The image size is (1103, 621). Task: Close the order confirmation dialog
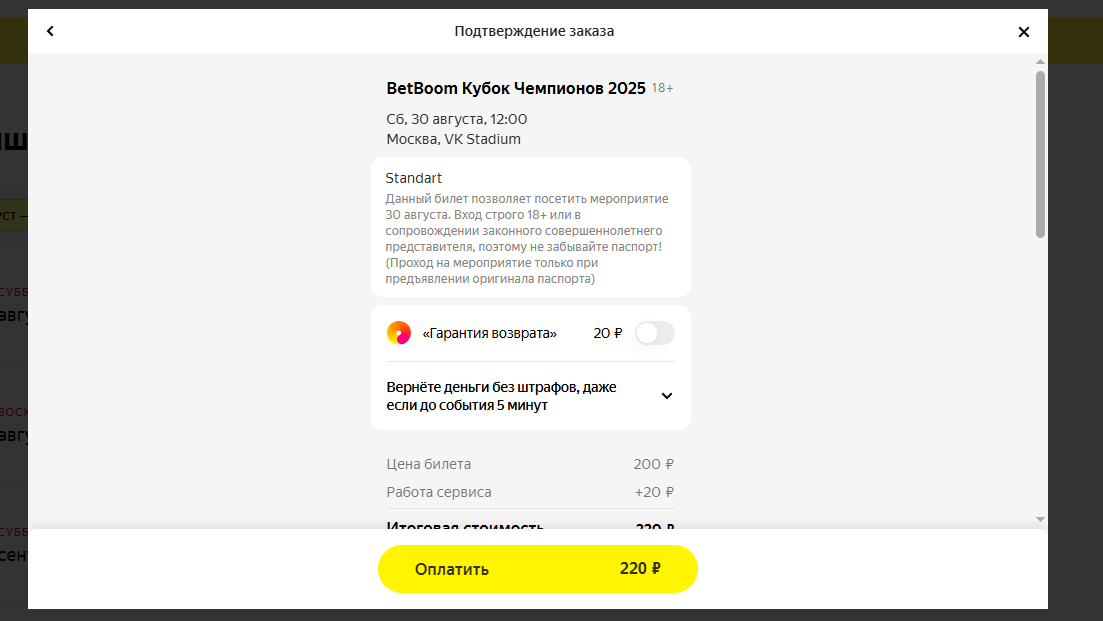click(1024, 32)
